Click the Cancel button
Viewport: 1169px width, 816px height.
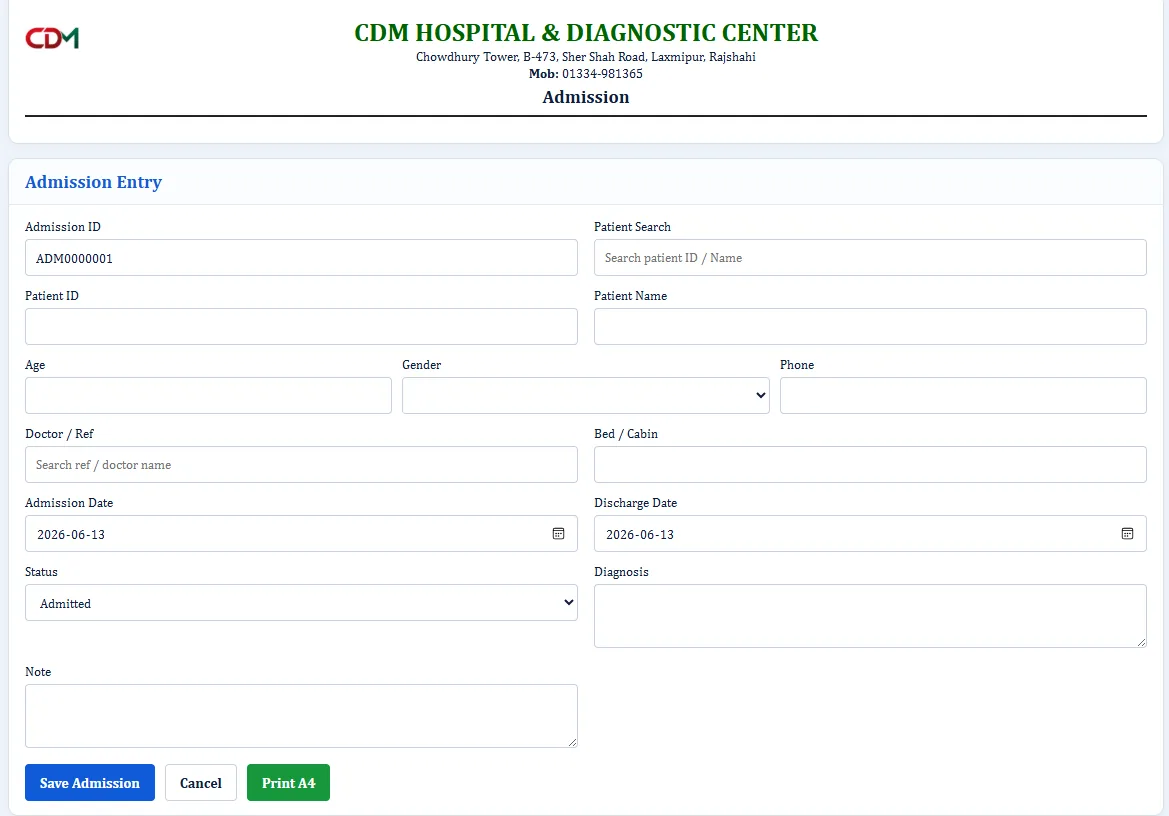click(x=201, y=782)
